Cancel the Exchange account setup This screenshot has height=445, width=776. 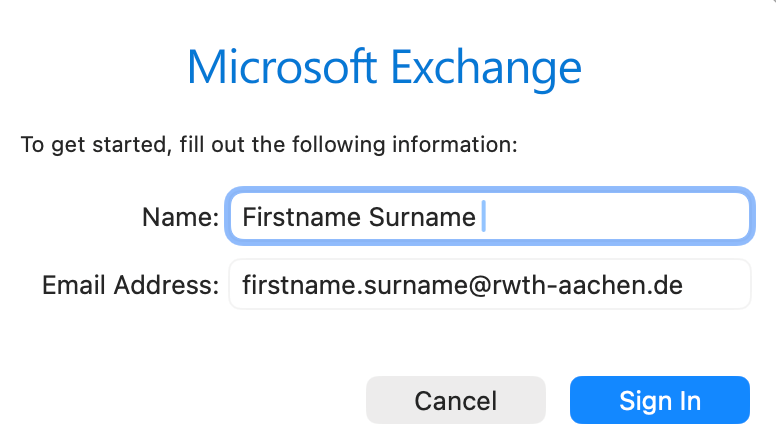coord(456,400)
